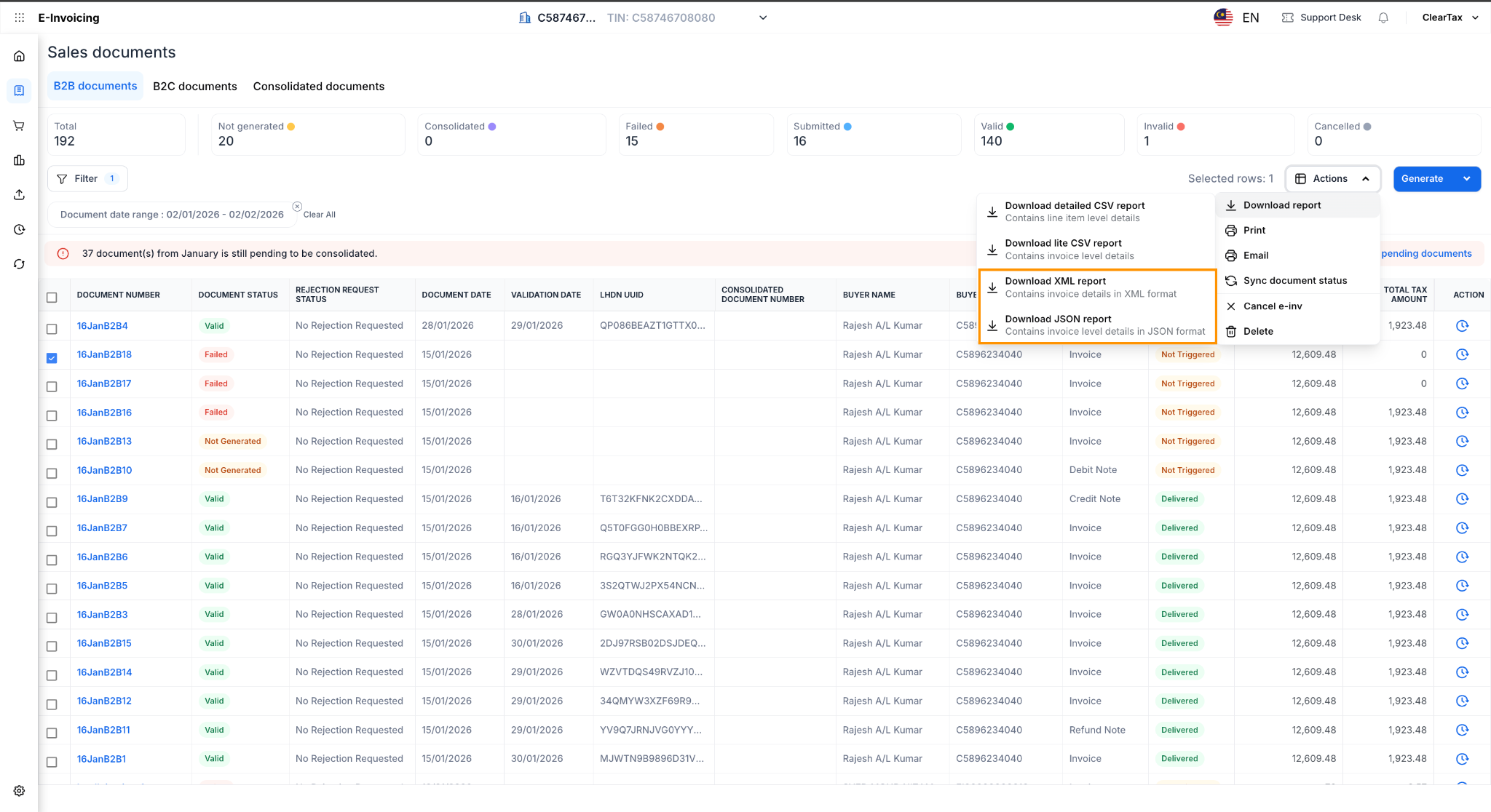Viewport: 1491px width, 812px height.
Task: Remove the document date range filter chip
Action: coord(297,207)
